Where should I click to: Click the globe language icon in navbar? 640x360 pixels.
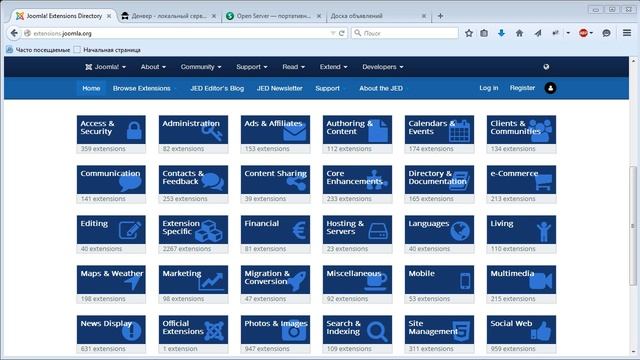click(546, 67)
